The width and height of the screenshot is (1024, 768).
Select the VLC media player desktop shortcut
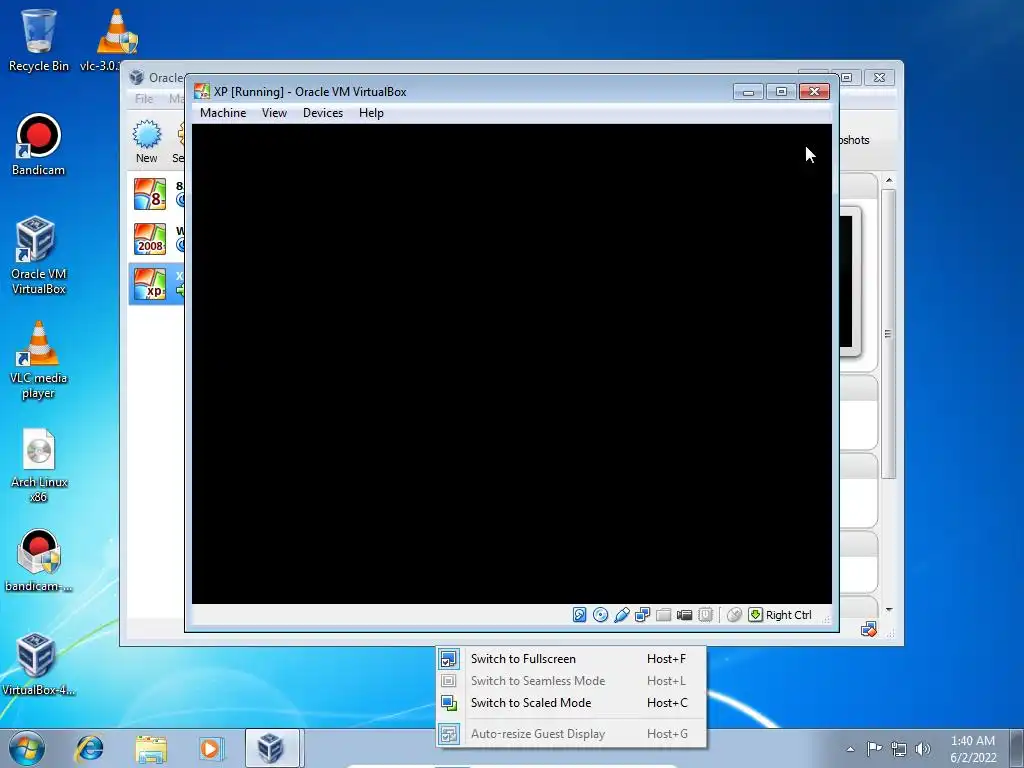coord(38,360)
